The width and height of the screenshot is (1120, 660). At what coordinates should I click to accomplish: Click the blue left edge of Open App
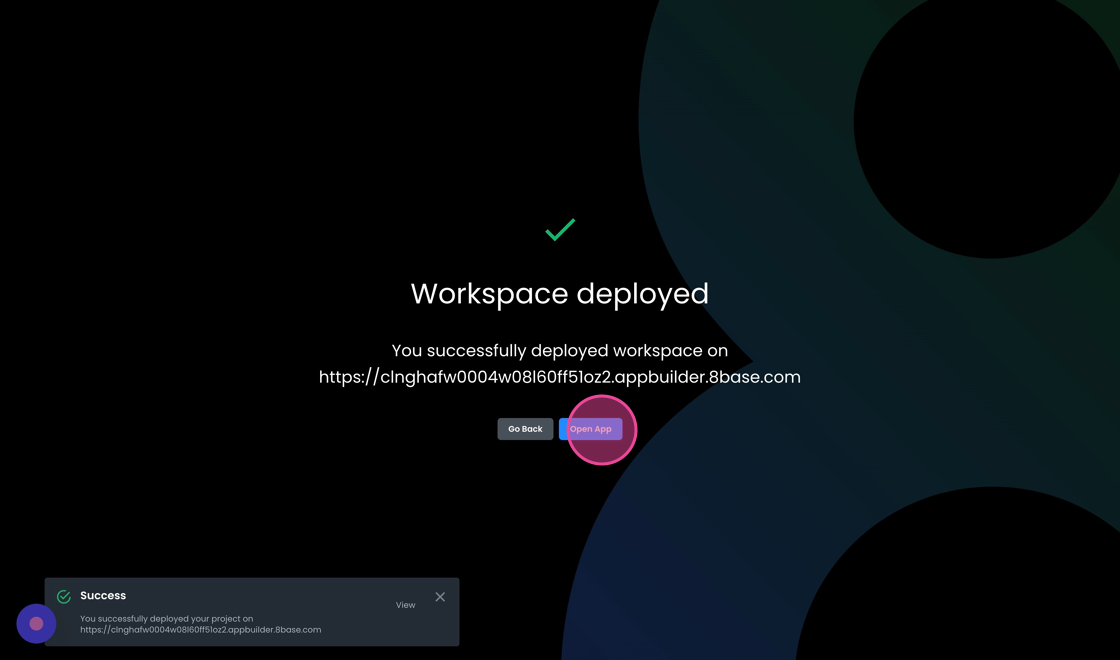(x=562, y=429)
